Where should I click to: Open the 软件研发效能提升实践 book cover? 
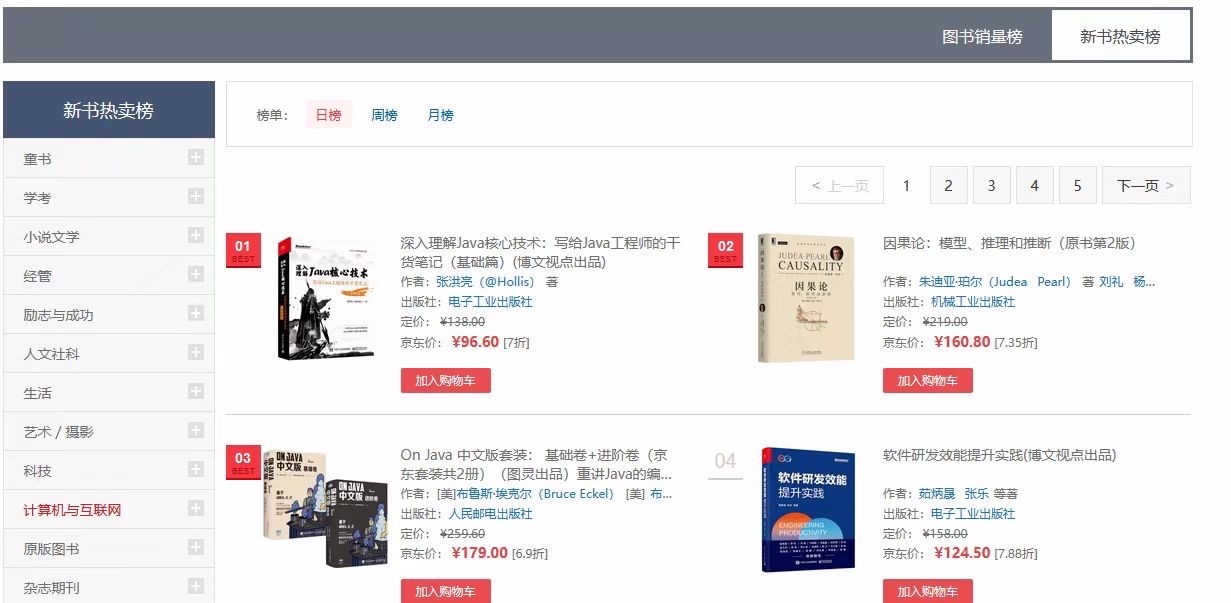pos(807,510)
